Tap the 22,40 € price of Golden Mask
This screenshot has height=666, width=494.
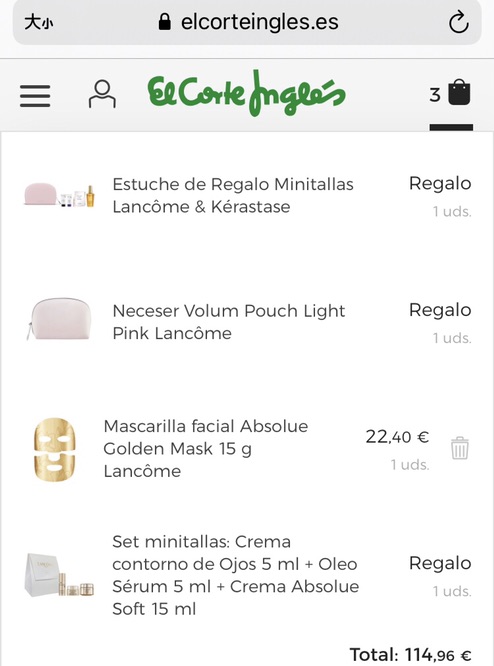coord(397,437)
